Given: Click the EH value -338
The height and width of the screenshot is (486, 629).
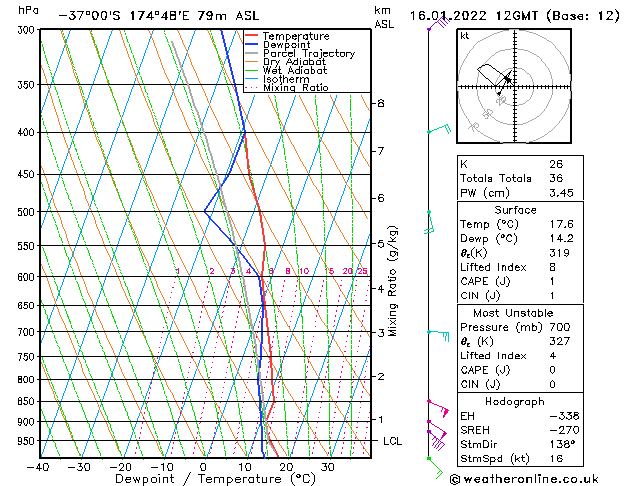Looking at the screenshot, I should tap(565, 416).
